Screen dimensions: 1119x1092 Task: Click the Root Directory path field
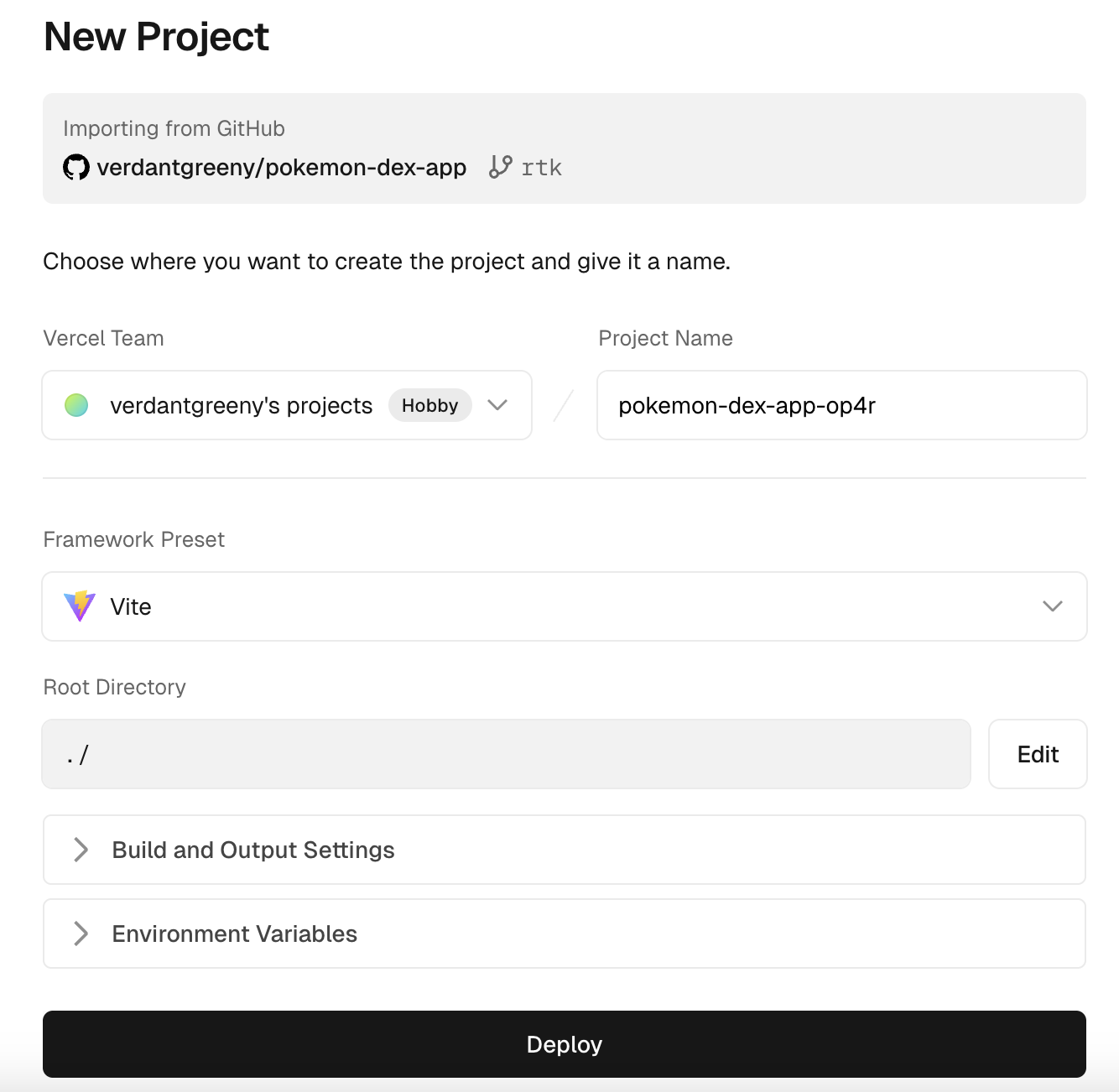(506, 754)
